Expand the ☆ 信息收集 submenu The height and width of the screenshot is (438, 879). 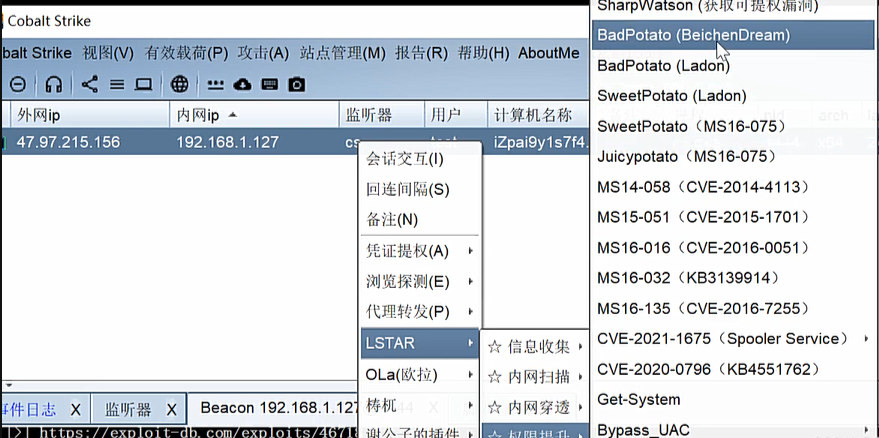tap(535, 347)
